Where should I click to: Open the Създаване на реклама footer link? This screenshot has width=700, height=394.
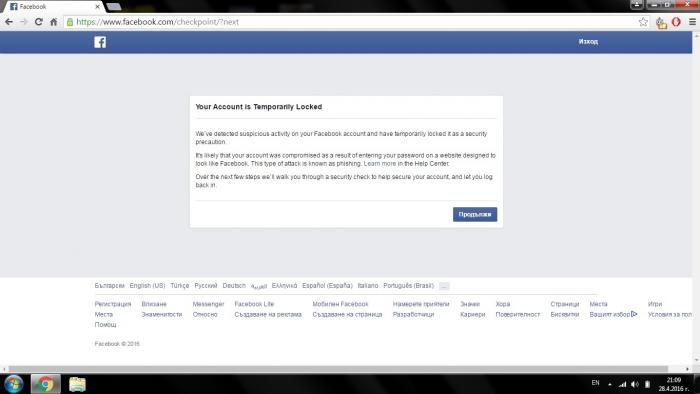point(268,315)
